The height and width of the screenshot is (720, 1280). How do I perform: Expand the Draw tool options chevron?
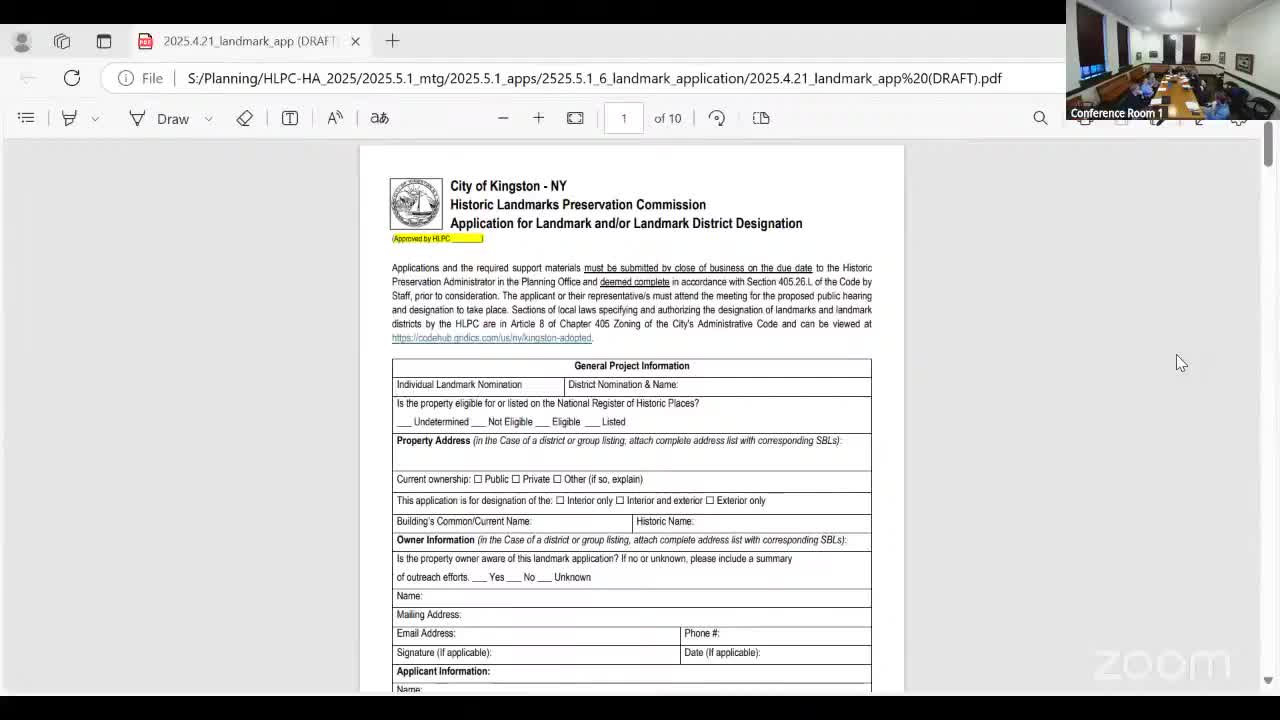point(208,118)
